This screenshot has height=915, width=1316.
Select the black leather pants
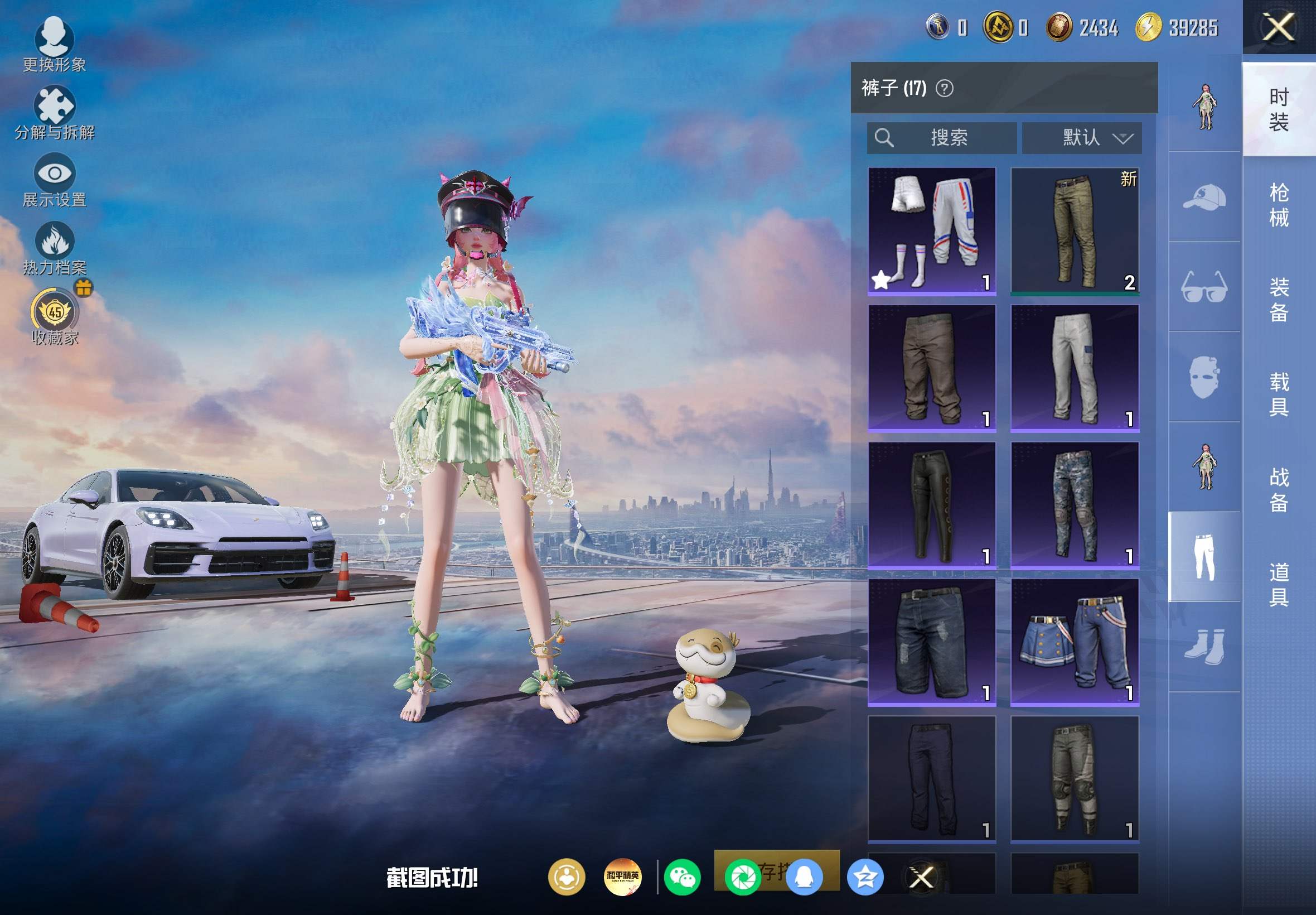coord(932,505)
